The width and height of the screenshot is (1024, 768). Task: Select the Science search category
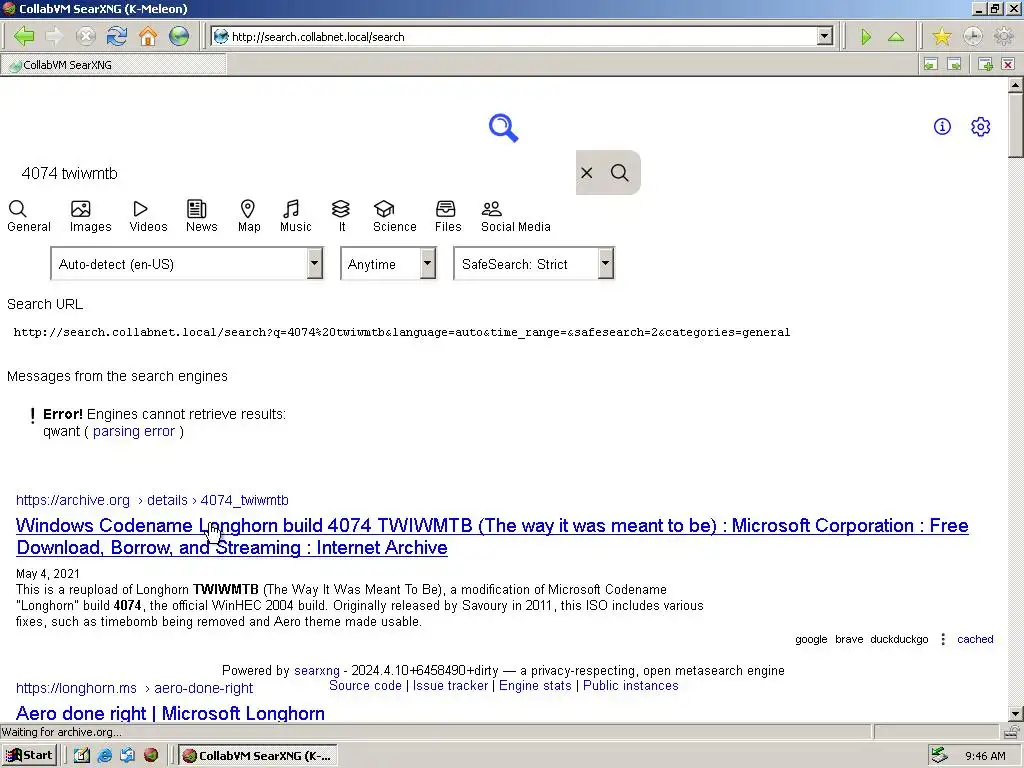394,217
